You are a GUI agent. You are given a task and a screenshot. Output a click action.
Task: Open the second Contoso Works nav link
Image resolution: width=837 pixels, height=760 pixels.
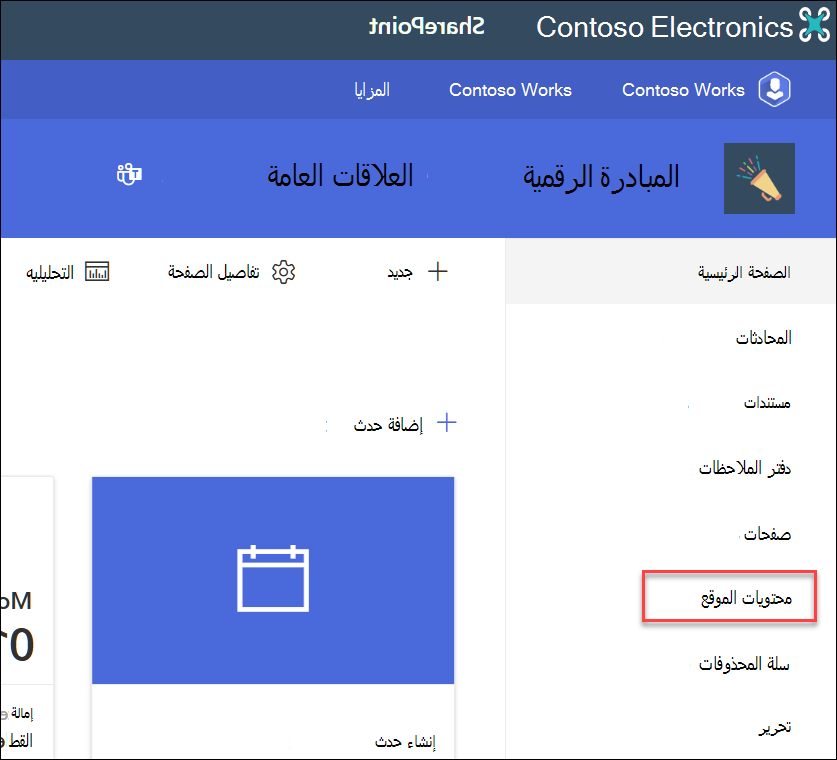(510, 90)
